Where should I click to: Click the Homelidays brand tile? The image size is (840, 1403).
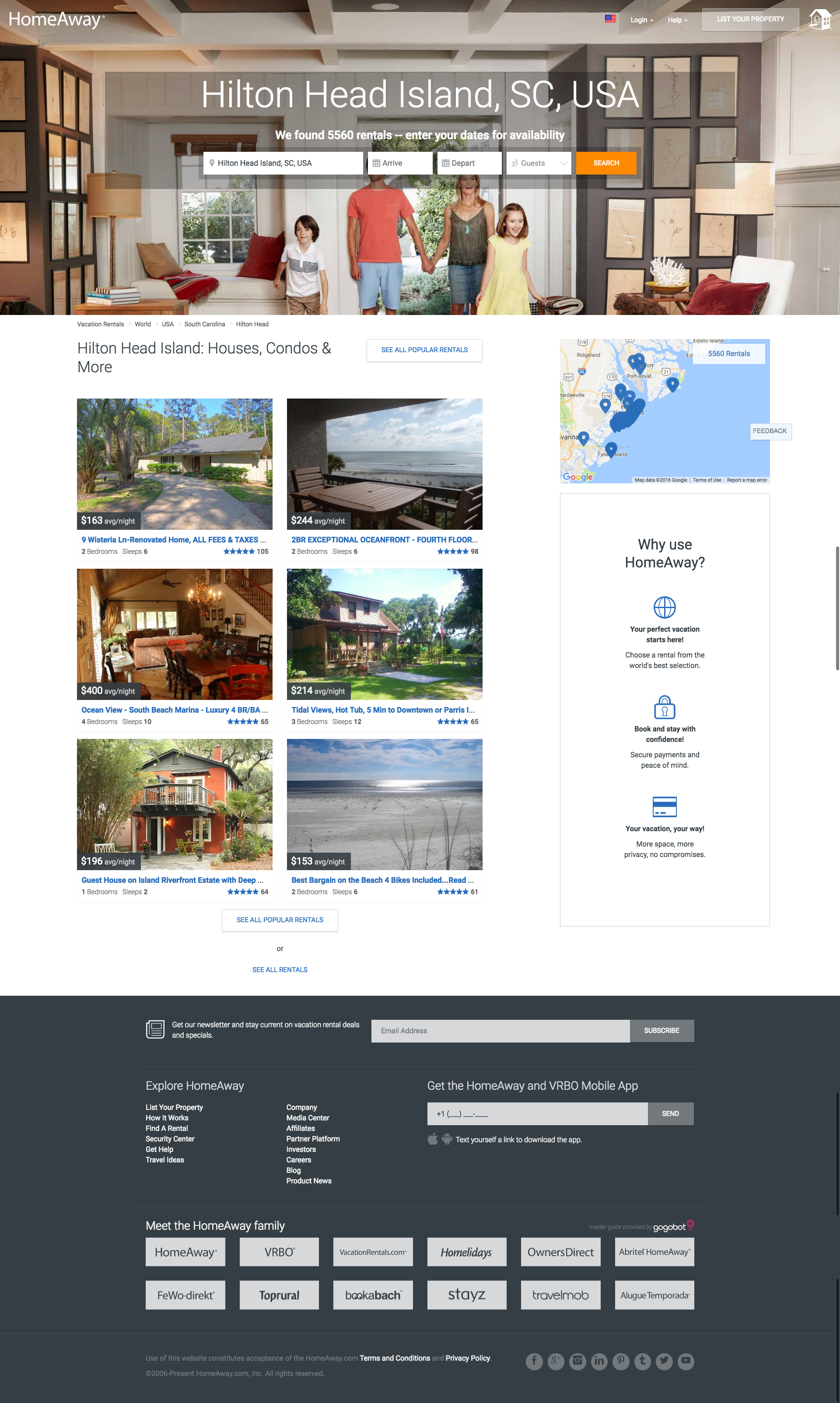(466, 1252)
